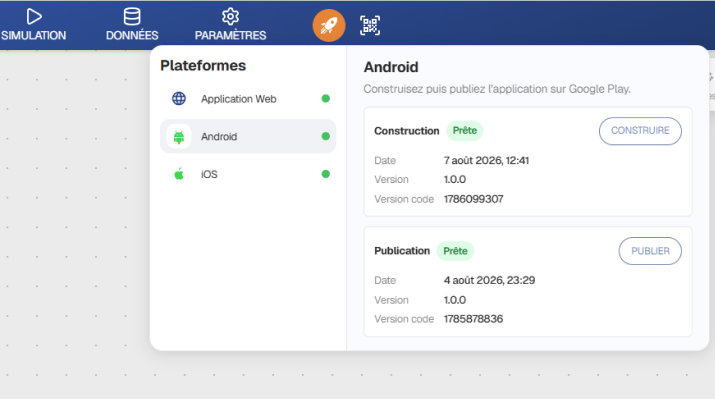Click the PUBLIER button

(650, 251)
